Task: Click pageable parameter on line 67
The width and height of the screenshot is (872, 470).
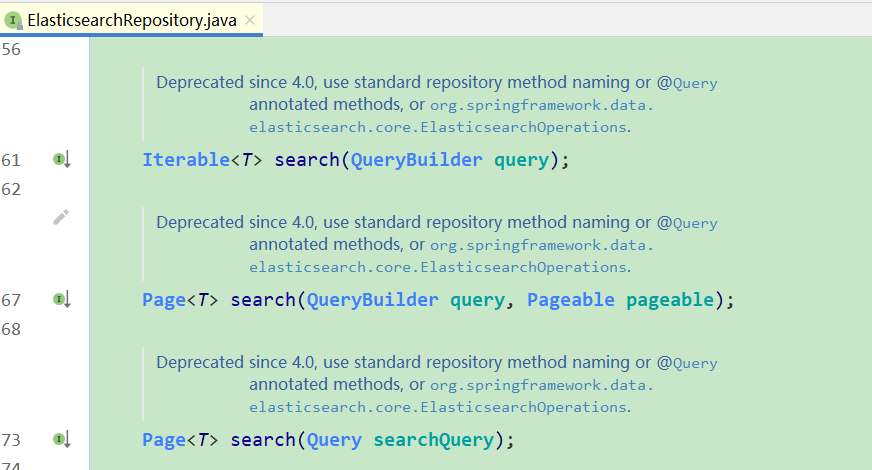Action: [670, 300]
